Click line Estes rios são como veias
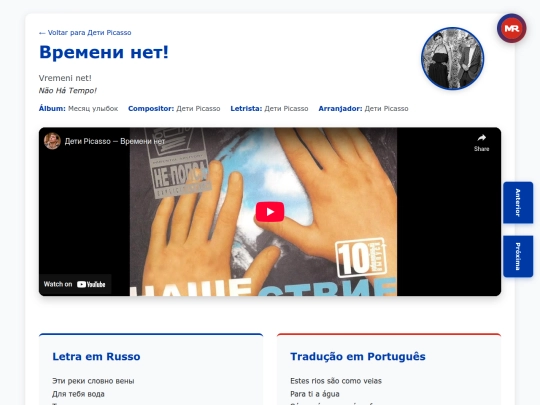540x405 pixels. 336,381
